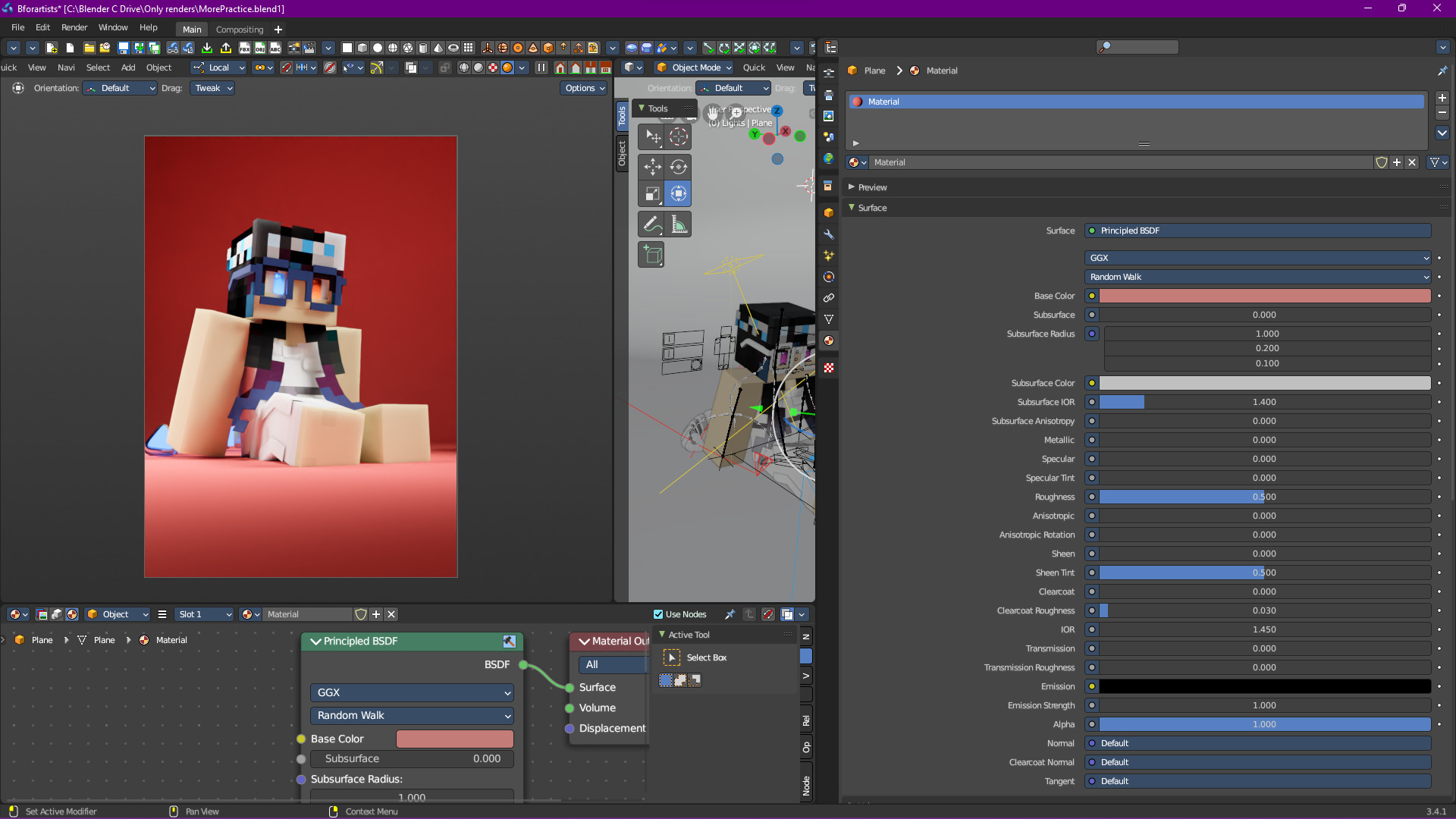
Task: Click the Base Color swatch in properties
Action: pyautogui.click(x=1265, y=296)
